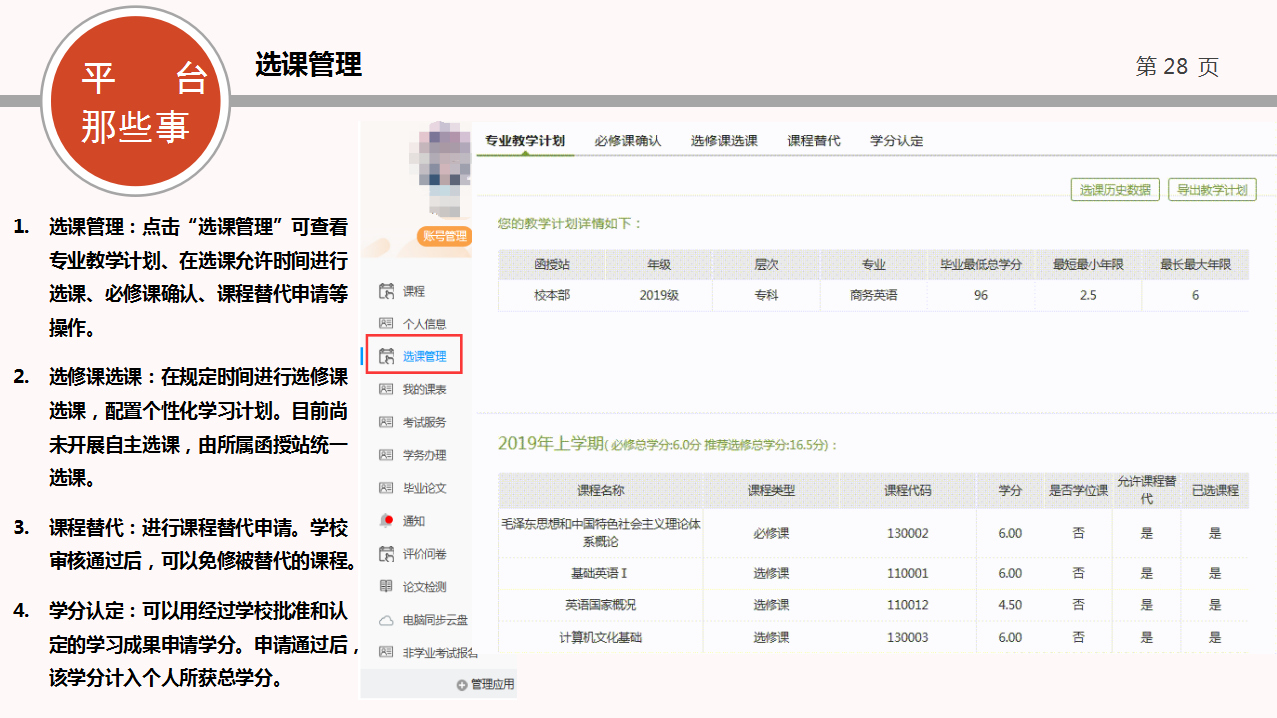Open 学务办理 from the sidebar
The image size is (1277, 718).
click(x=386, y=455)
